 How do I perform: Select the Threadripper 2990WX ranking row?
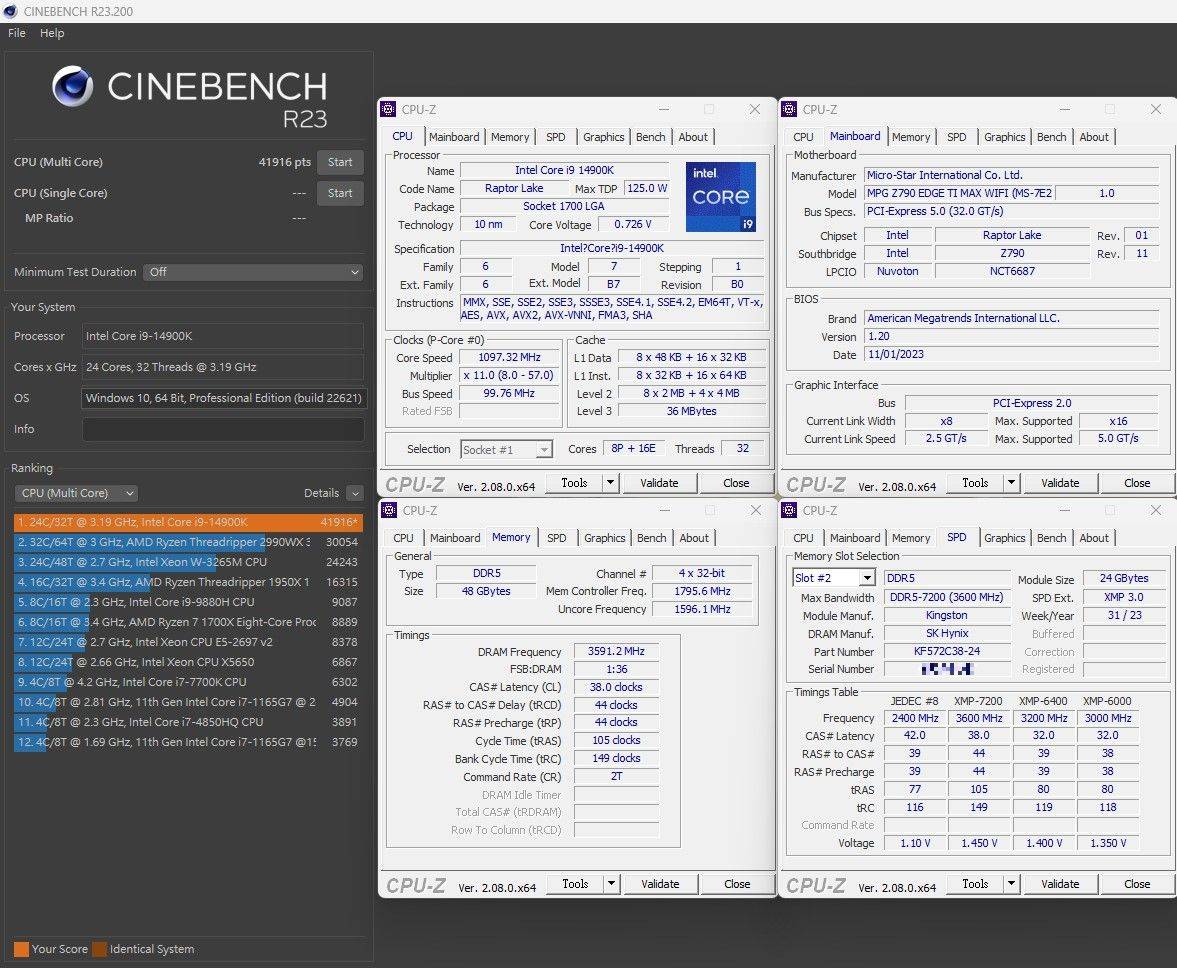pos(188,542)
